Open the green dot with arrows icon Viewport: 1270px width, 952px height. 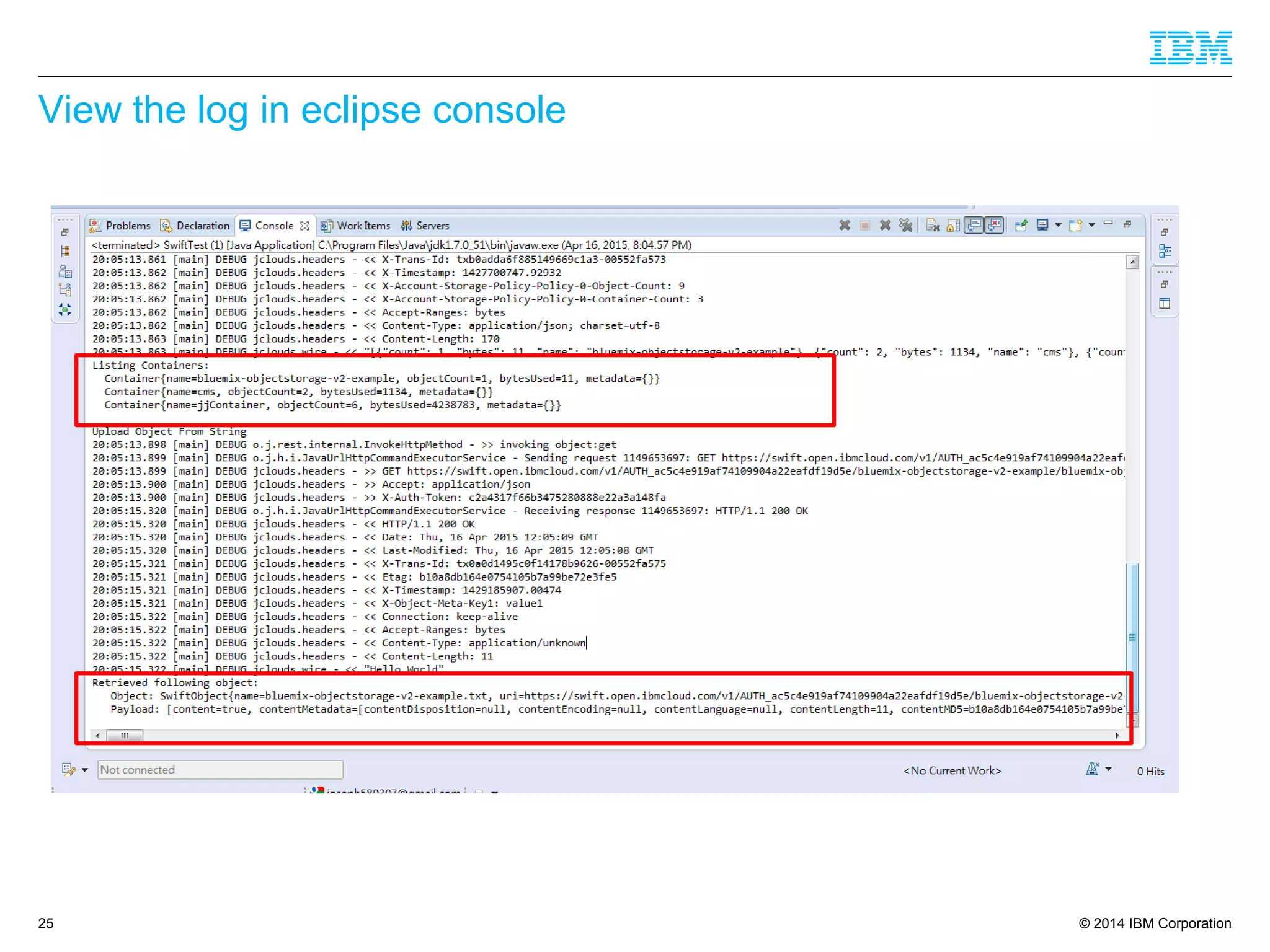(65, 309)
